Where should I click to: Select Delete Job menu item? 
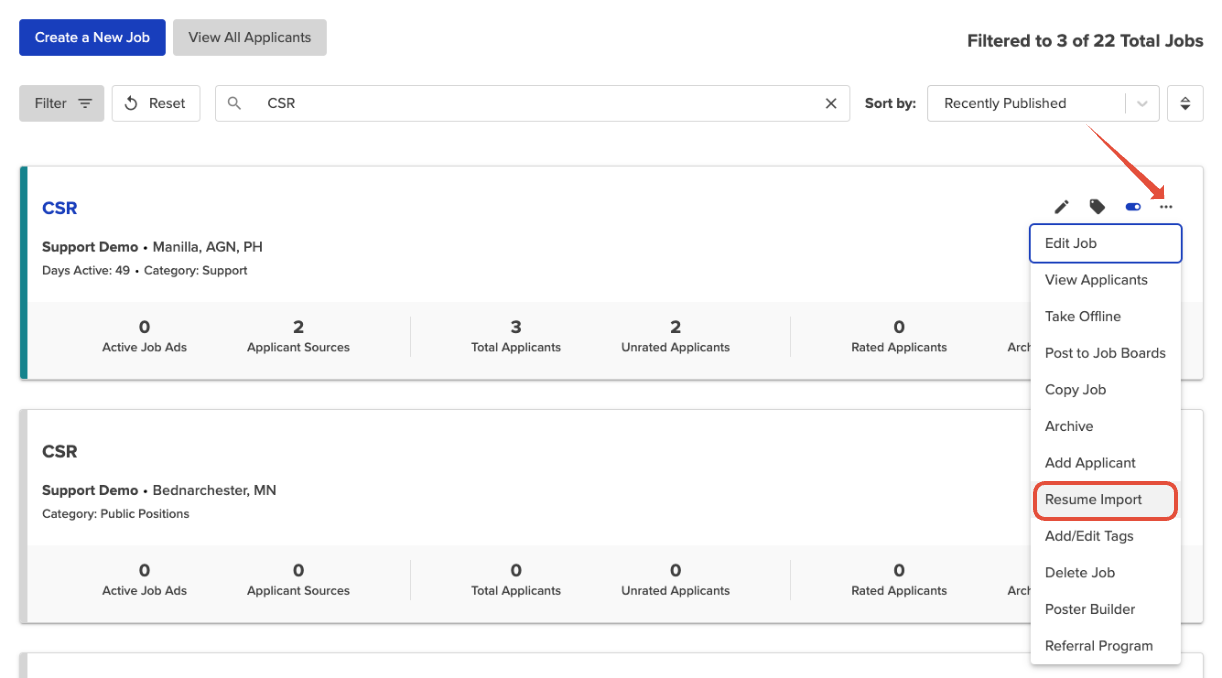click(1106, 572)
